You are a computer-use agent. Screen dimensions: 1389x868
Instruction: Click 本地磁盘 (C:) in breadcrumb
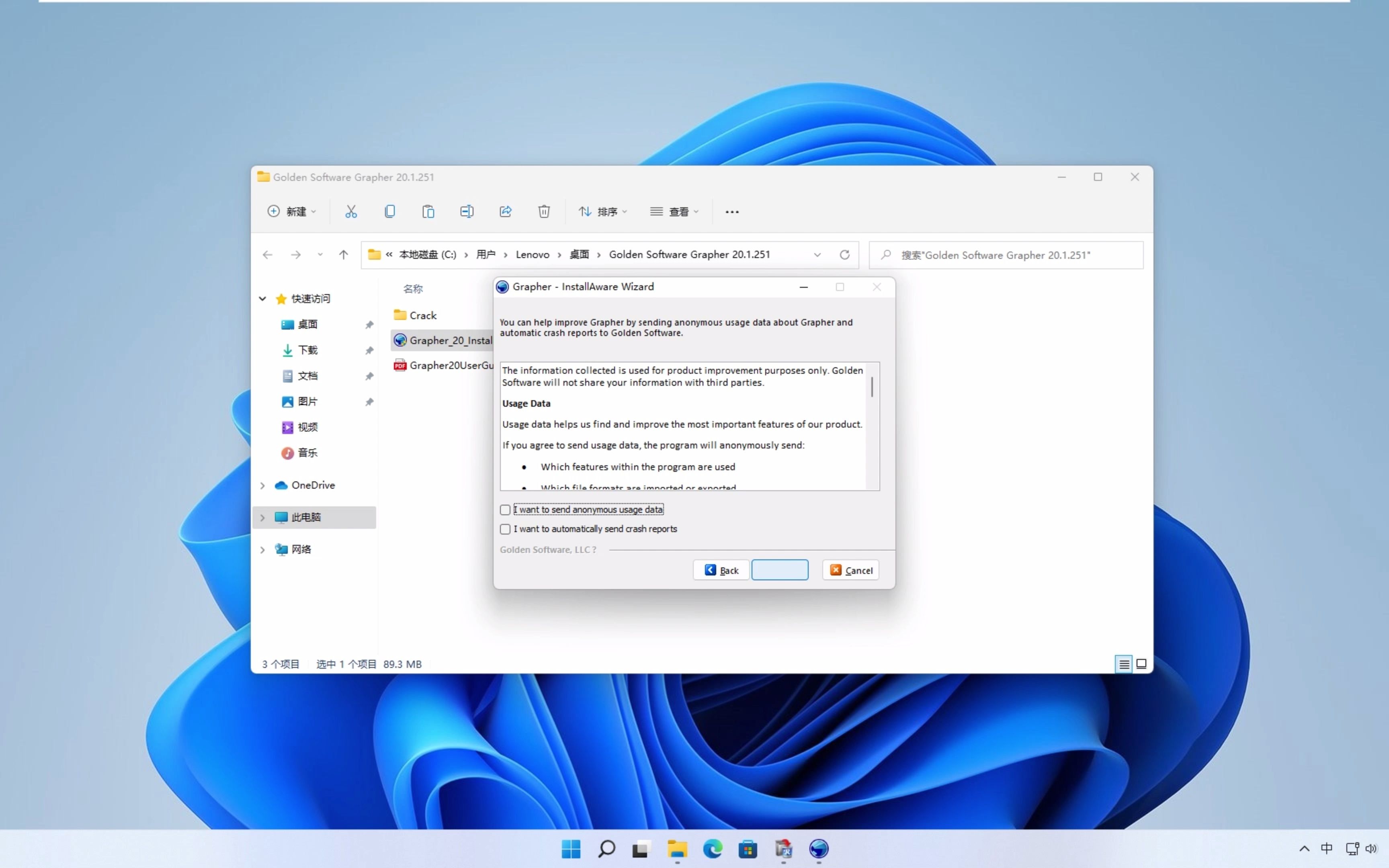(x=428, y=254)
